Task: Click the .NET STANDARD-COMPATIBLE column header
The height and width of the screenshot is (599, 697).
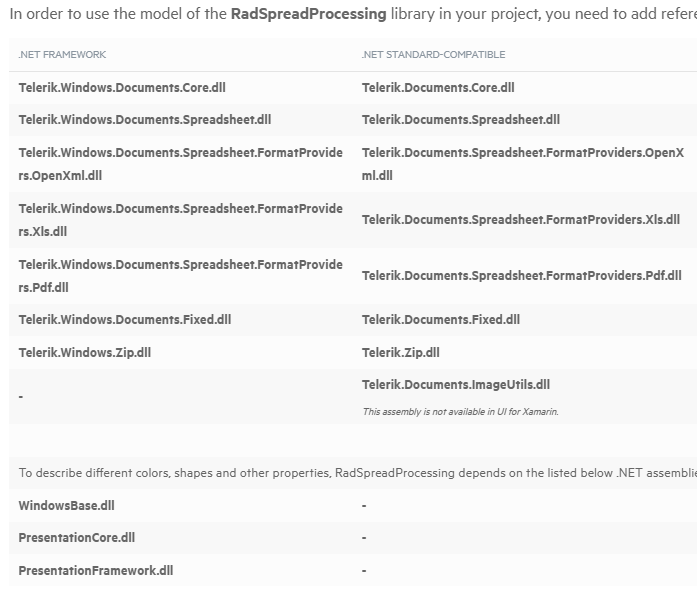Action: [433, 55]
